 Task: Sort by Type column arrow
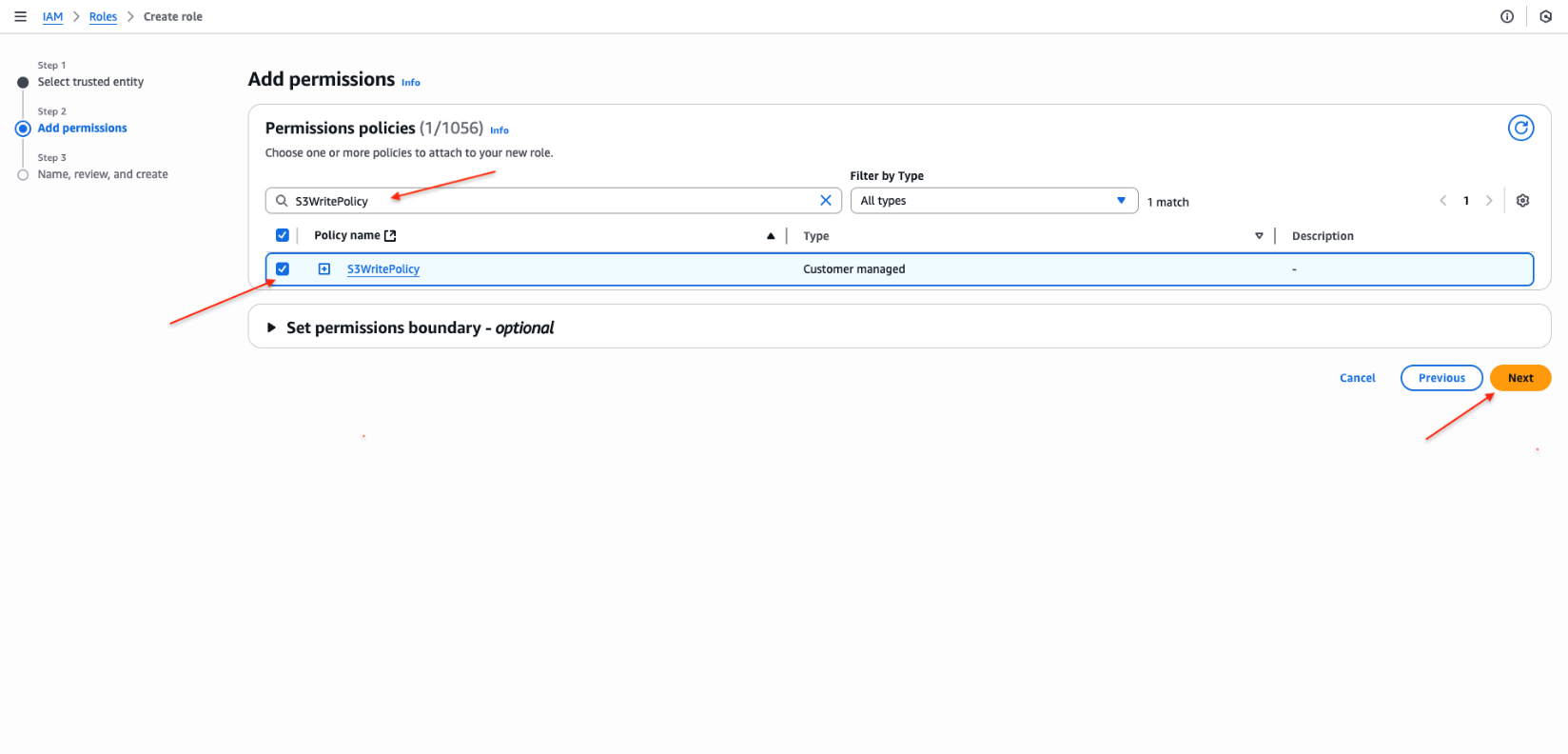[1259, 236]
